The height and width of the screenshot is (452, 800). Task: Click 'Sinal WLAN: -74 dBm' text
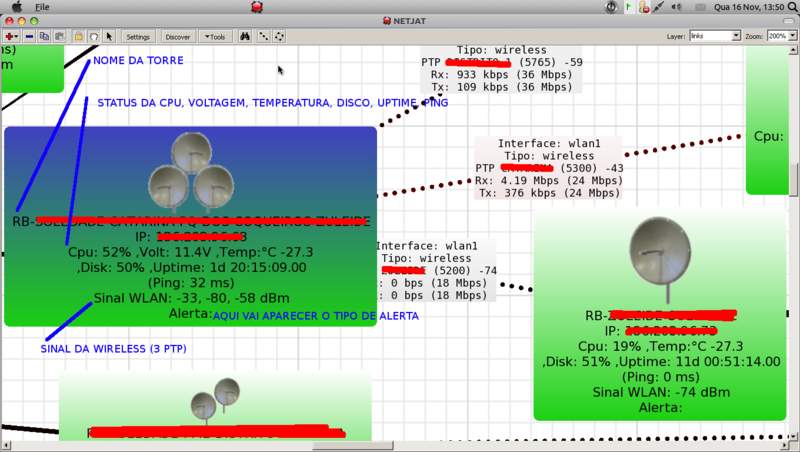point(661,392)
